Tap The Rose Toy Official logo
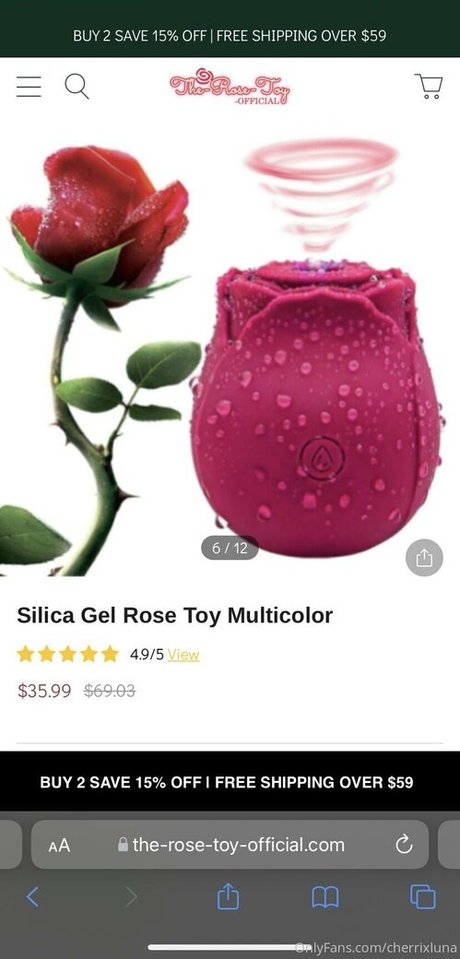This screenshot has height=959, width=460. point(229,86)
